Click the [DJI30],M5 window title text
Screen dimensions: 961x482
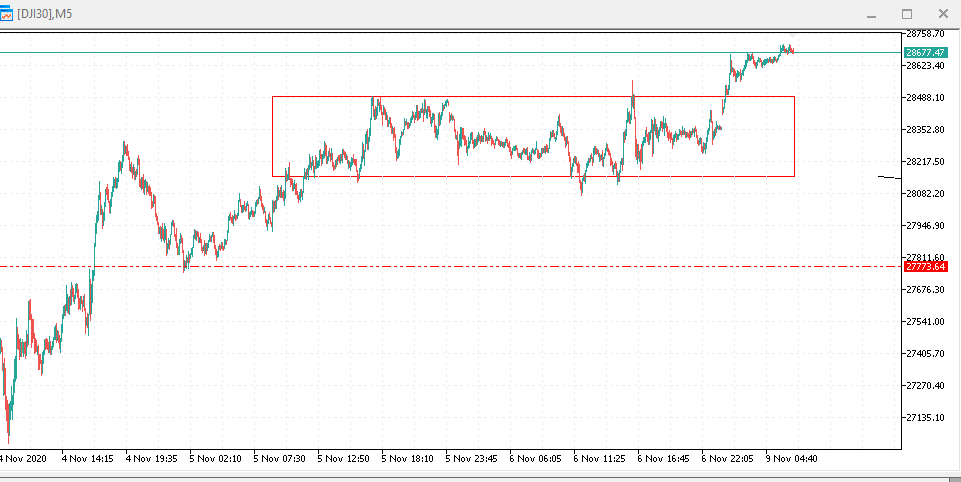pyautogui.click(x=44, y=13)
